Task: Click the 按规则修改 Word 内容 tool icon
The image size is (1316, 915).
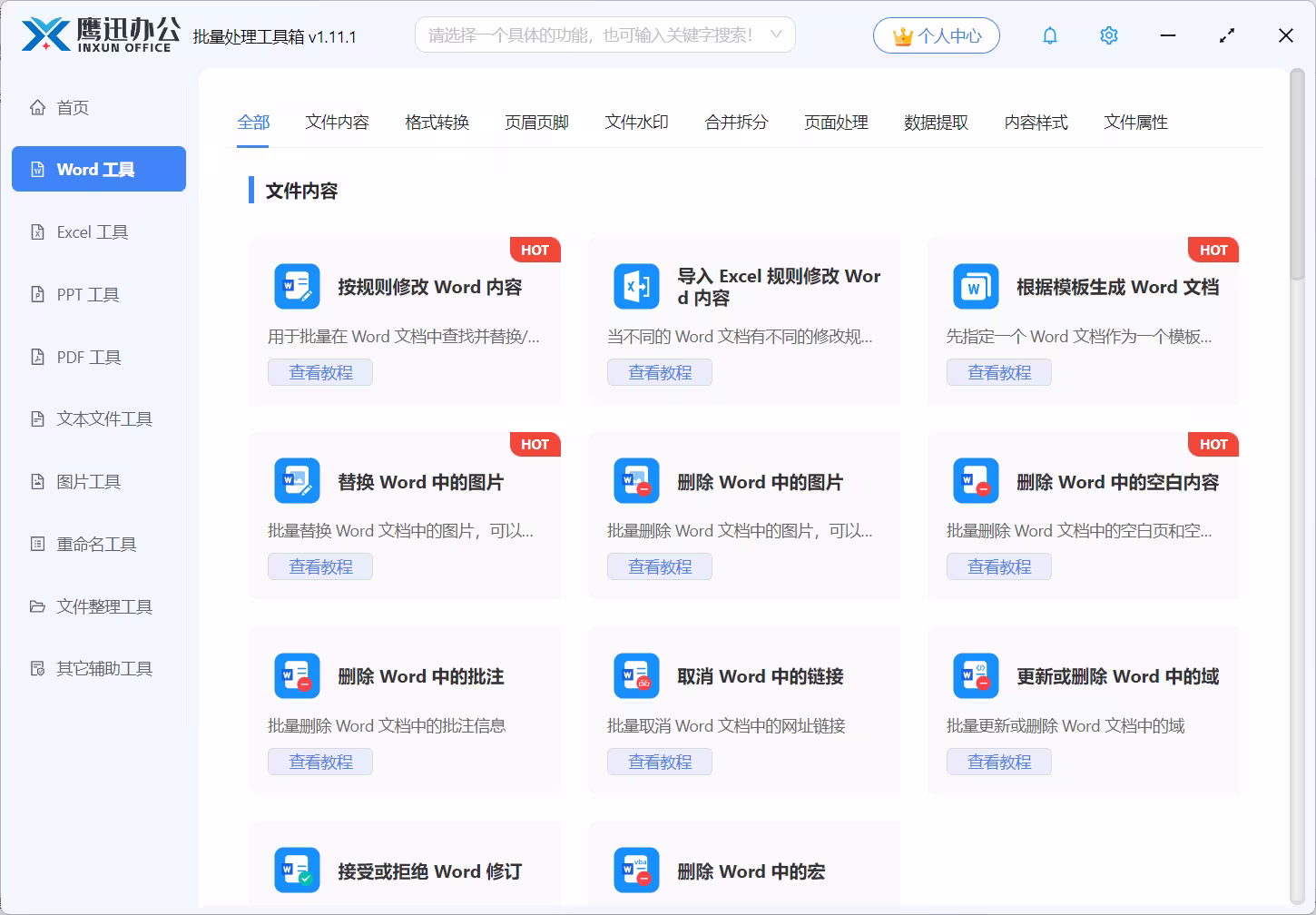Action: [x=297, y=287]
